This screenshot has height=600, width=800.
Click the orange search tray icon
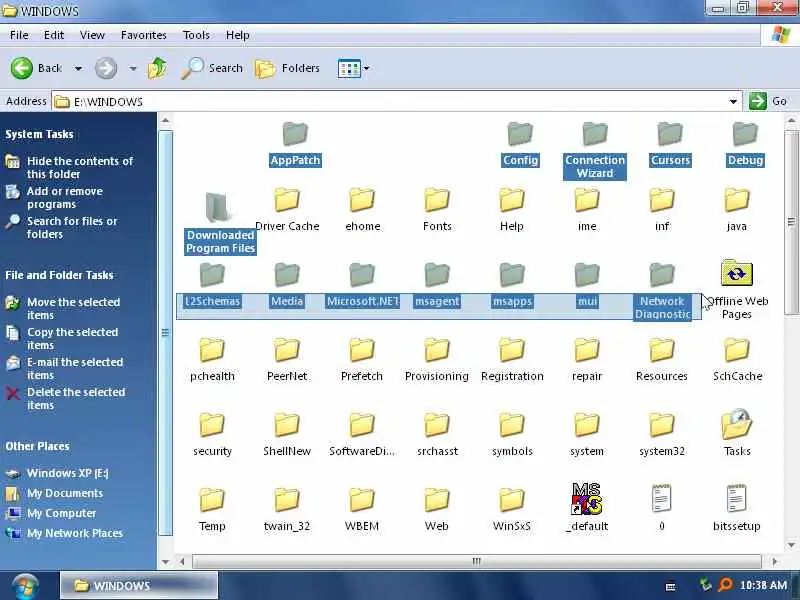tap(725, 585)
